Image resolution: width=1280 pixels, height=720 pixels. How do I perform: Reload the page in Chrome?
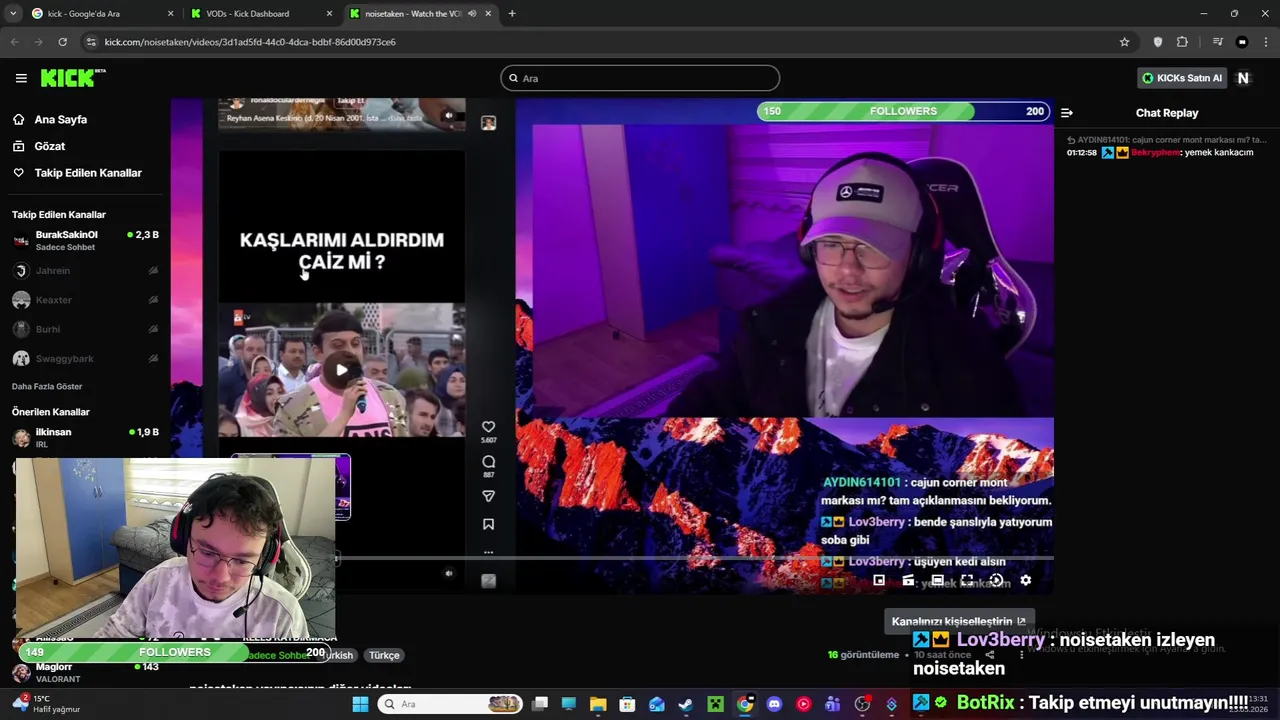click(62, 42)
